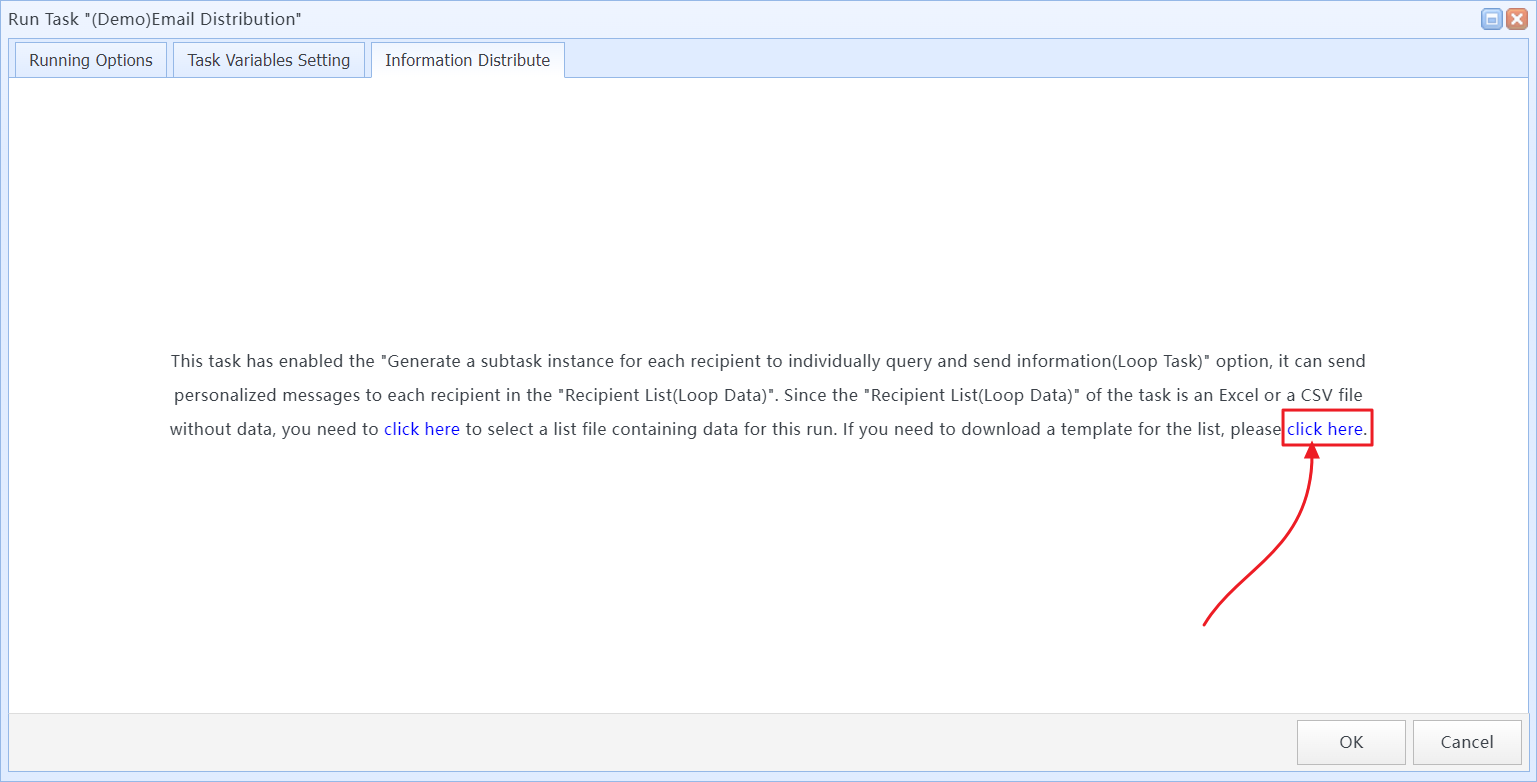The height and width of the screenshot is (782, 1537).
Task: Close the dialog using the red X icon
Action: 1516,19
